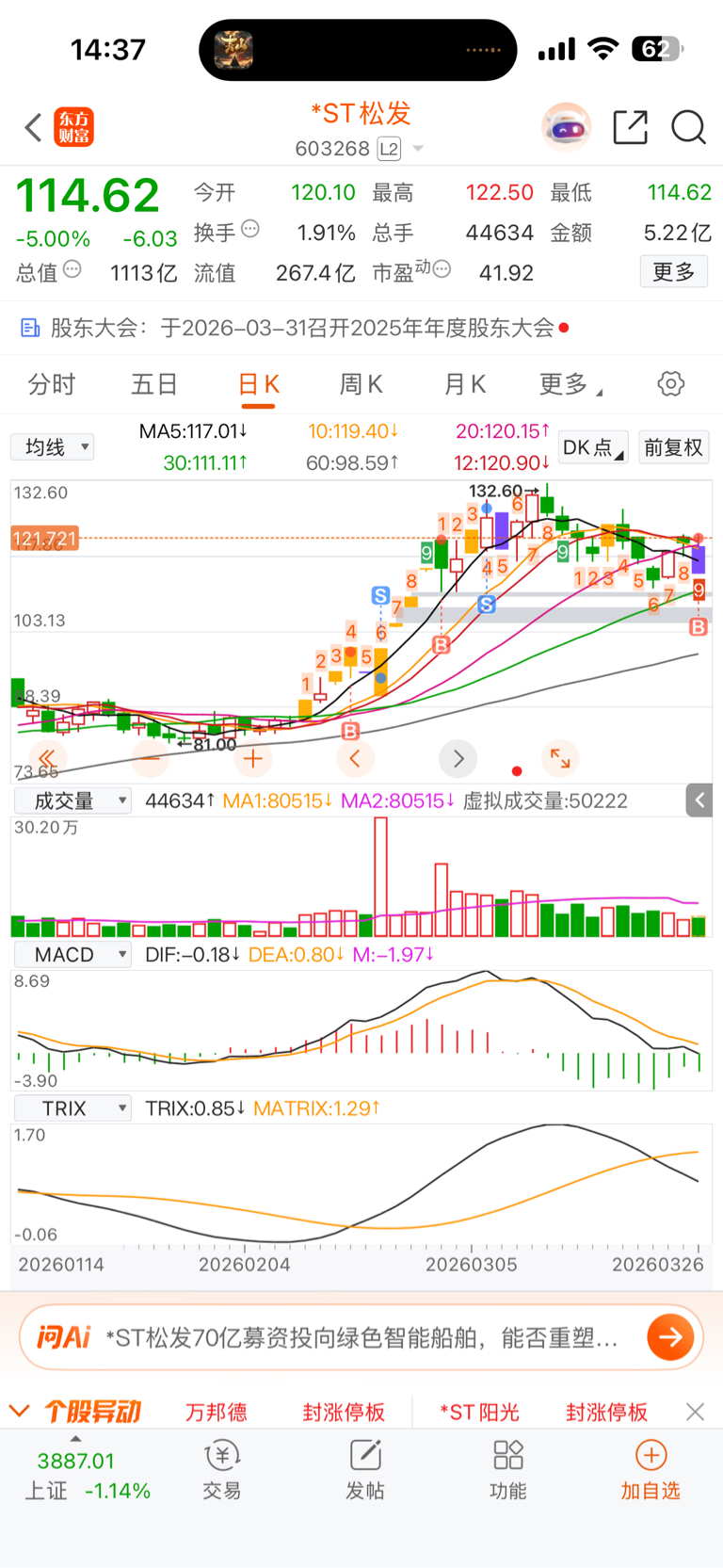The image size is (723, 1568).
Task: Open 成交量 indicator dropdown
Action: (x=72, y=800)
